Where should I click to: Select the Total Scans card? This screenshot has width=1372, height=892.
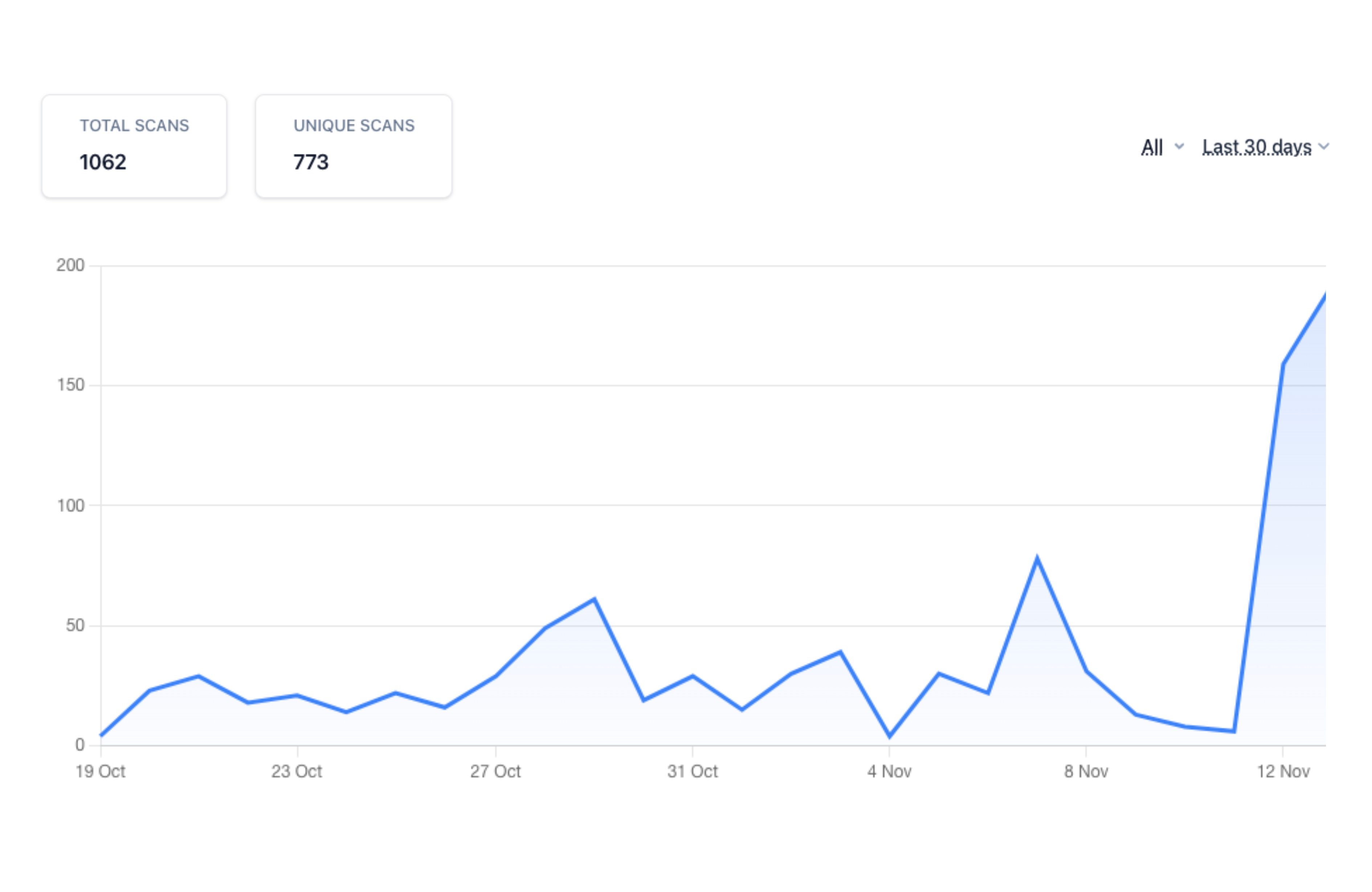[134, 146]
